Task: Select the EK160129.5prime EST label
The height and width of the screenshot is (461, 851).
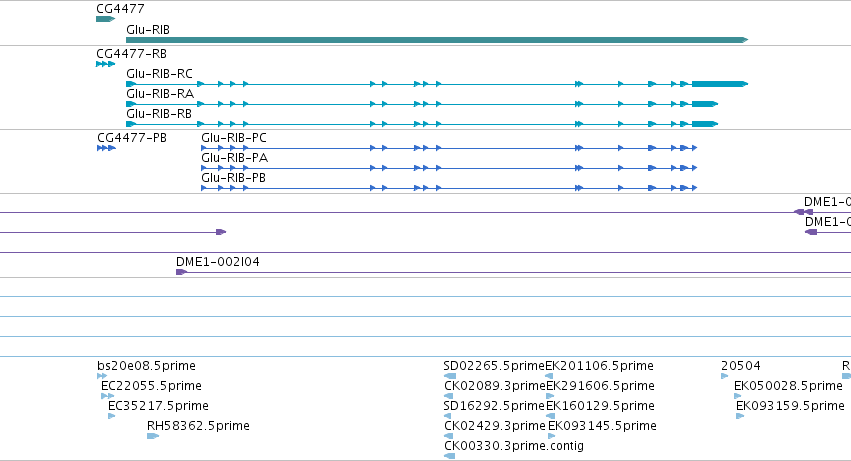Action: [x=600, y=406]
